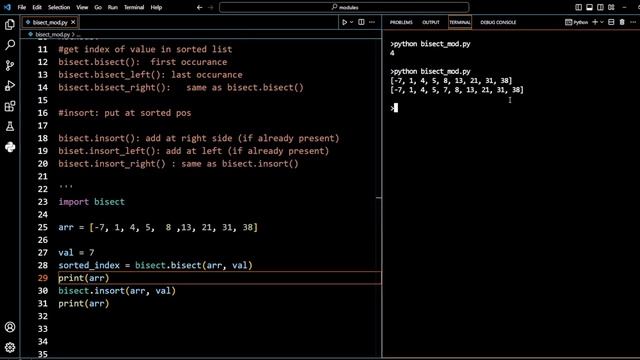The height and width of the screenshot is (360, 640).
Task: Open the Help menu
Action: (156, 7)
